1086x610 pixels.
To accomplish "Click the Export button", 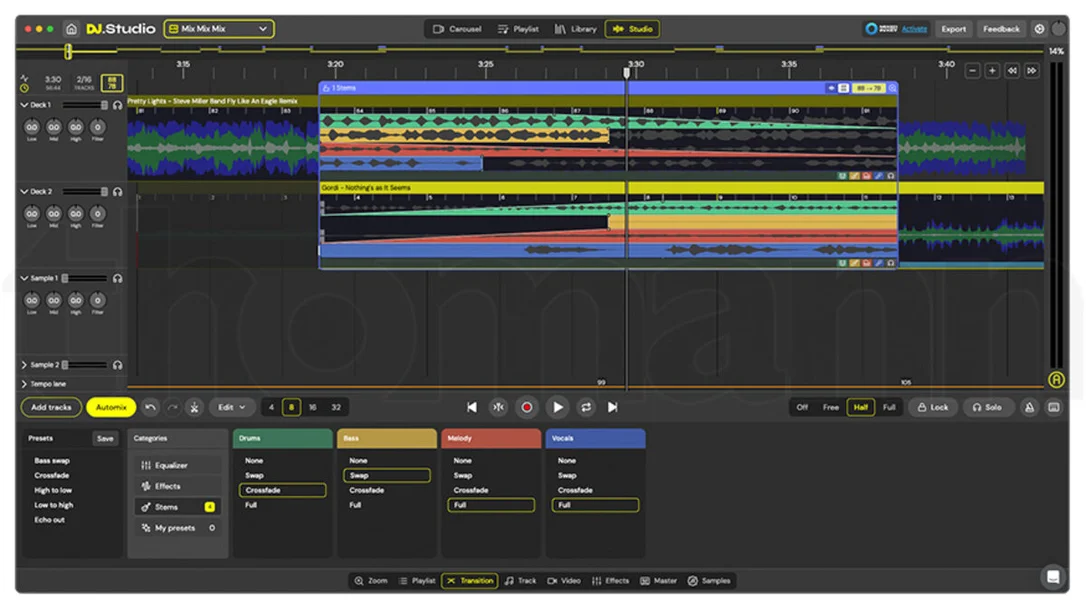I will tap(953, 29).
